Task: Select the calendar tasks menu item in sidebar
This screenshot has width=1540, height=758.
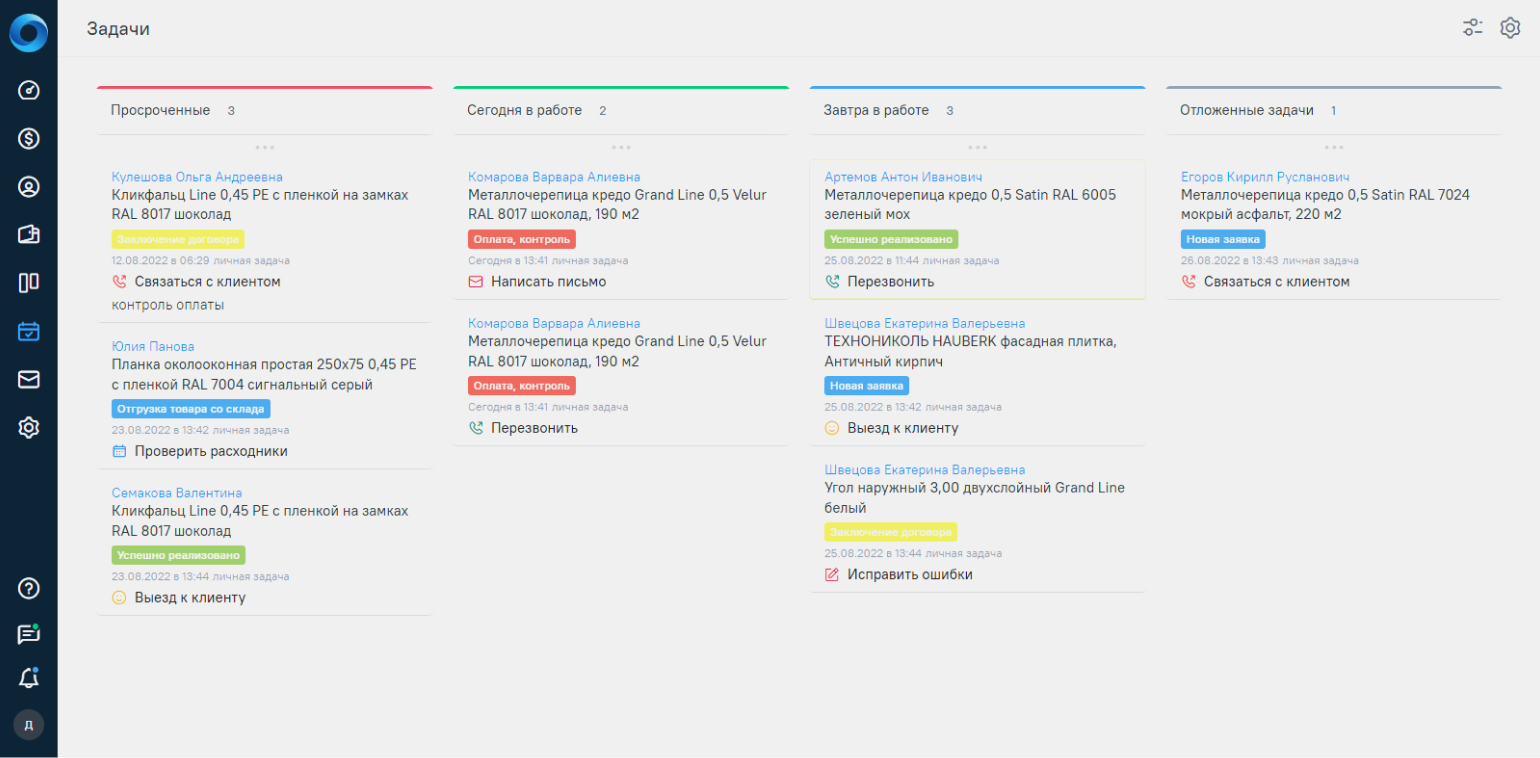Action: [29, 331]
